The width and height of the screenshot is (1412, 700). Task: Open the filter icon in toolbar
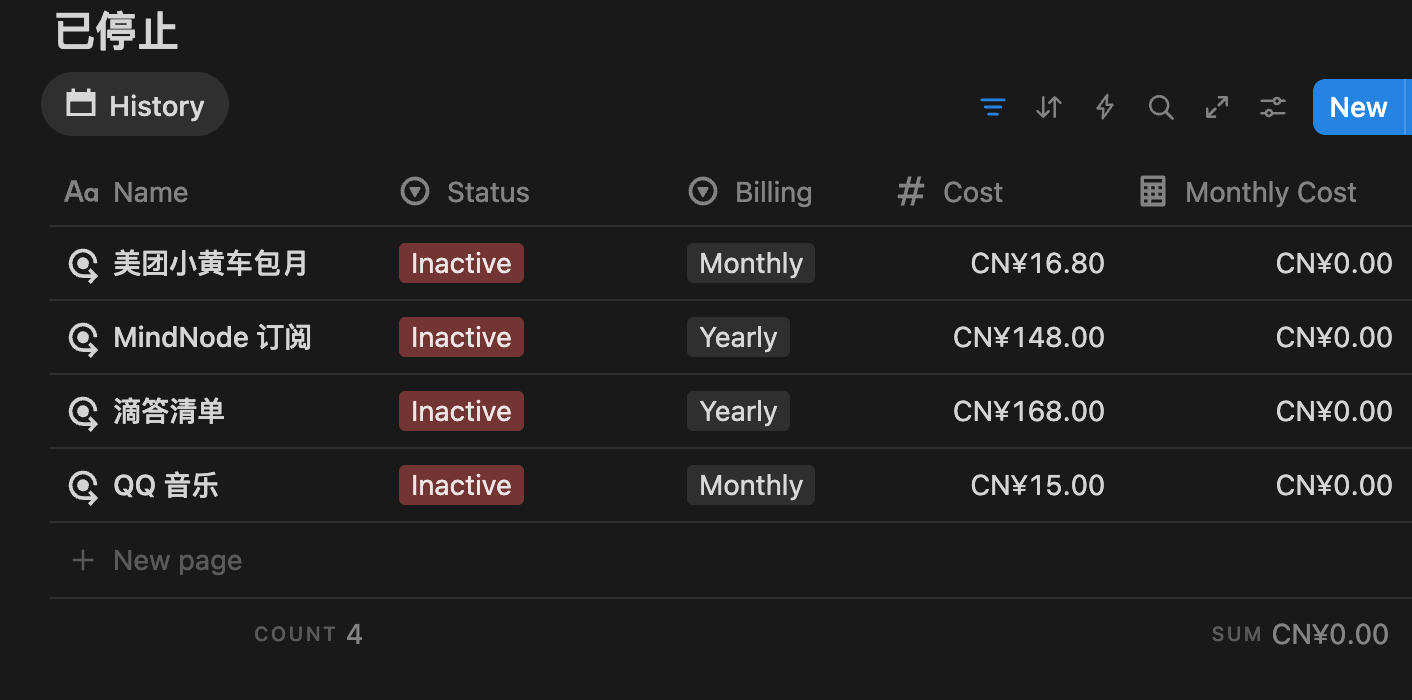(x=992, y=107)
